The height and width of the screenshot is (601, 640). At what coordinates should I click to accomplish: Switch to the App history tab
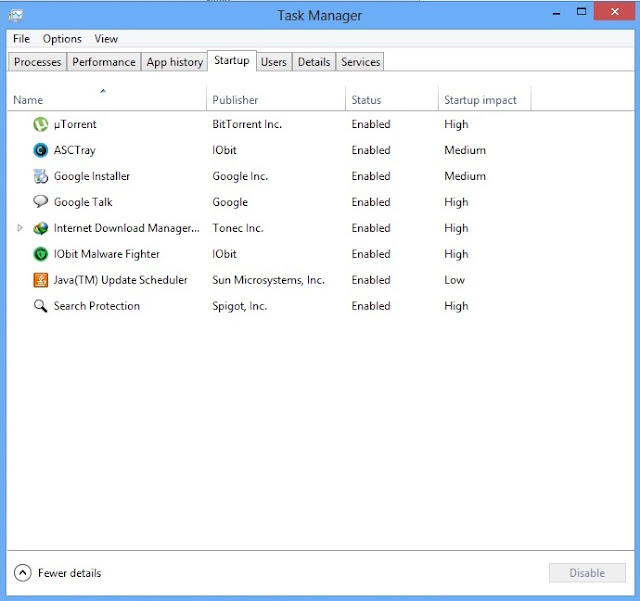click(174, 62)
